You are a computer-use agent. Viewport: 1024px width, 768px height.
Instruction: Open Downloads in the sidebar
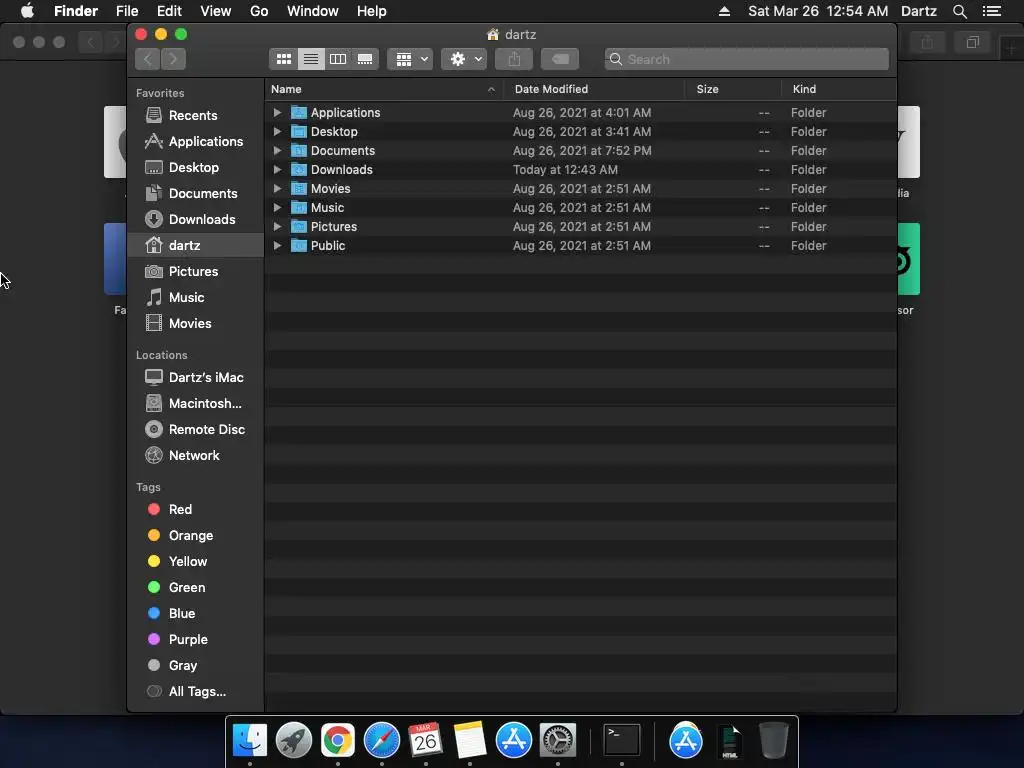tap(195, 219)
